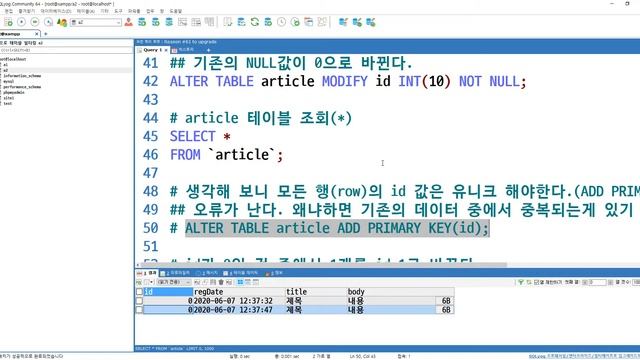Tick the select-all checkbox beside id header
640x360 pixels.
click(x=139, y=292)
